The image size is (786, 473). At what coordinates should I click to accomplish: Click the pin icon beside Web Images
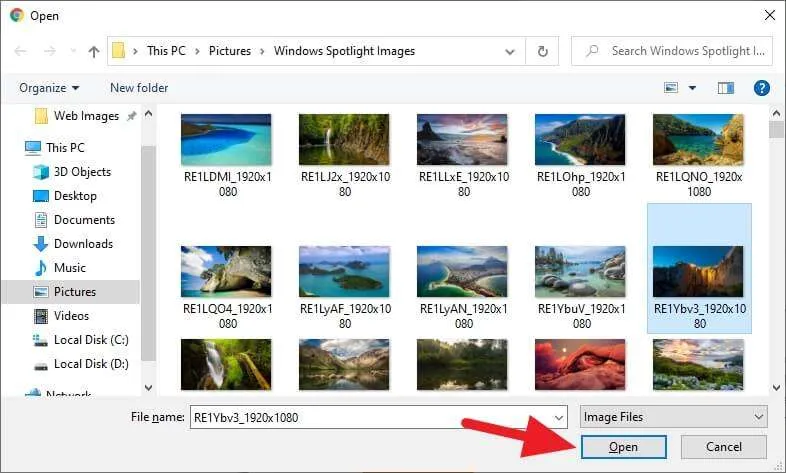click(131, 116)
